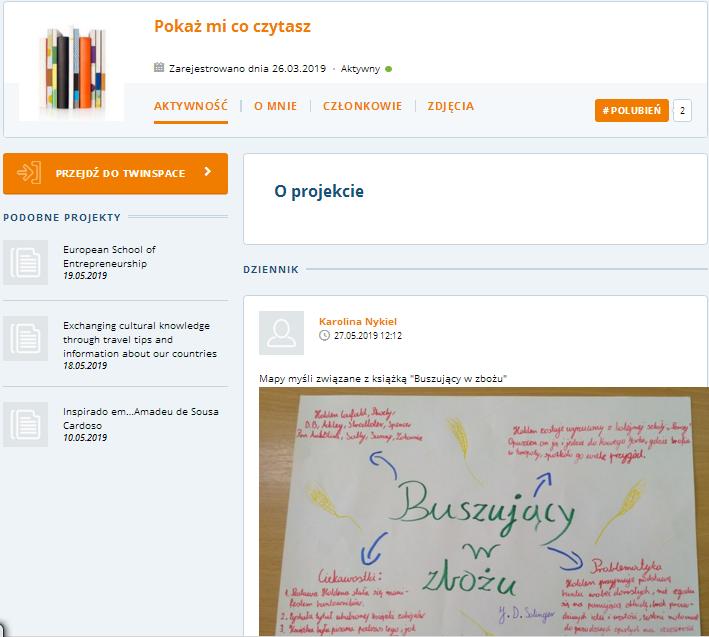Click the green Aktywny status dot
The height and width of the screenshot is (637, 709).
[388, 69]
